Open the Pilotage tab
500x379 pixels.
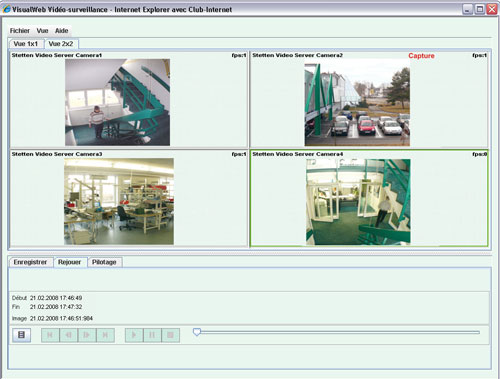(104, 262)
